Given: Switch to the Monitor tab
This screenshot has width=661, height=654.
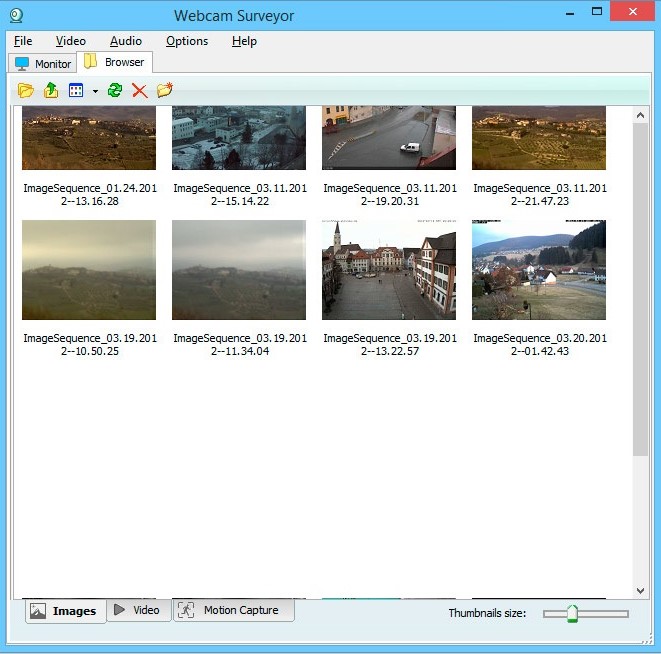Looking at the screenshot, I should [x=43, y=64].
